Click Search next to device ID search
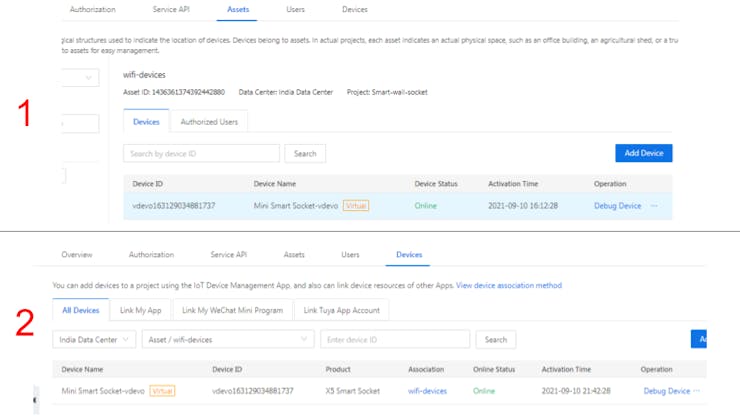 click(x=305, y=154)
